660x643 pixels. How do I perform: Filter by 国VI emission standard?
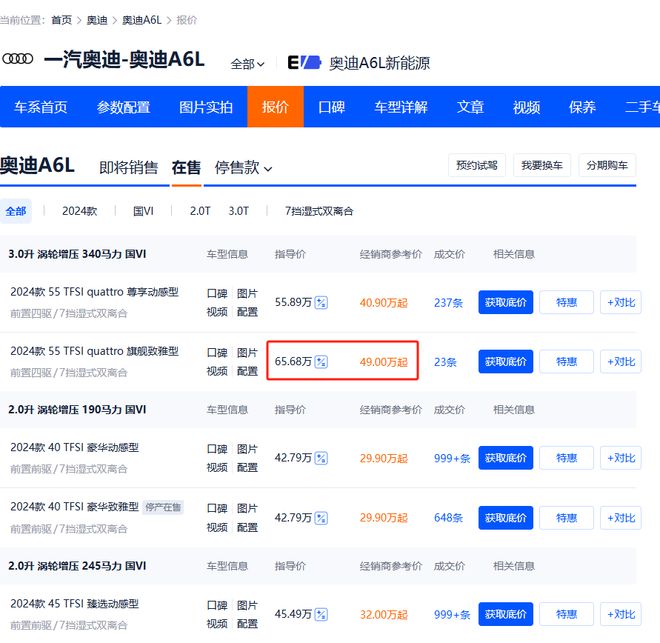143,211
